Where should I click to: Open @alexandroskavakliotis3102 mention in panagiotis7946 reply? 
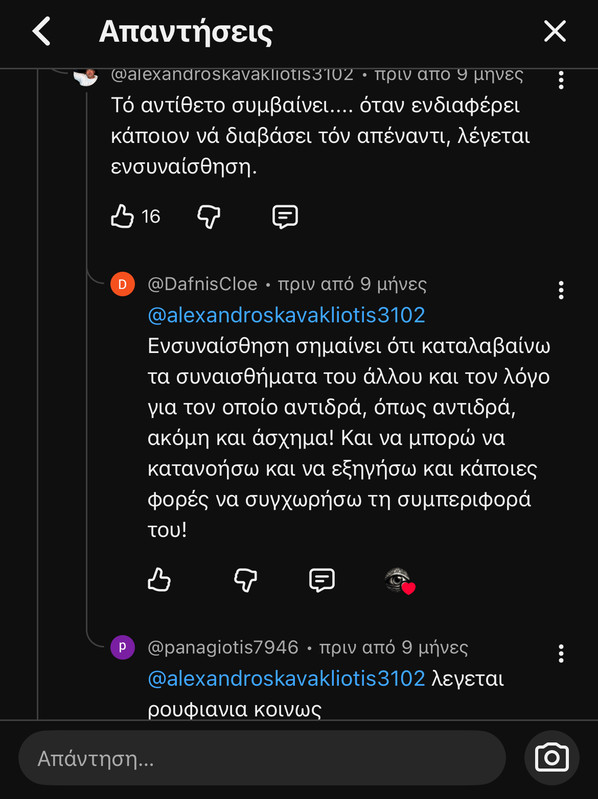tap(286, 679)
